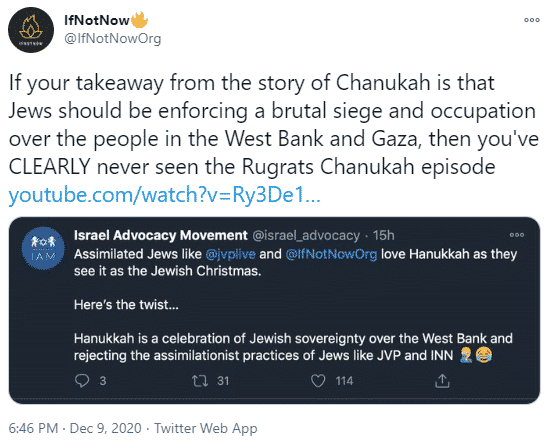Open the @israel_advocacy handle

click(306, 235)
